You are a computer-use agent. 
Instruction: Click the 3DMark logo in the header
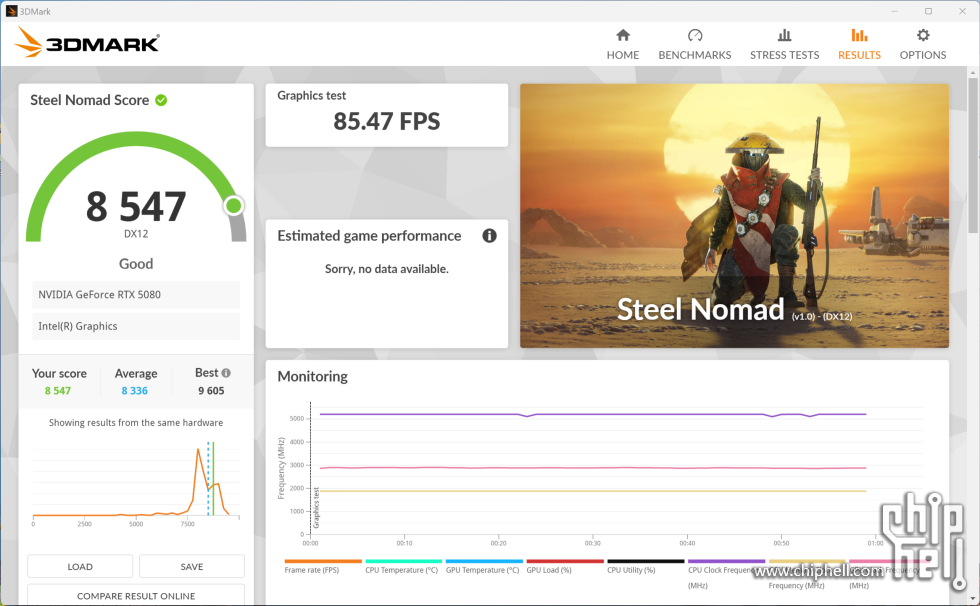click(87, 42)
